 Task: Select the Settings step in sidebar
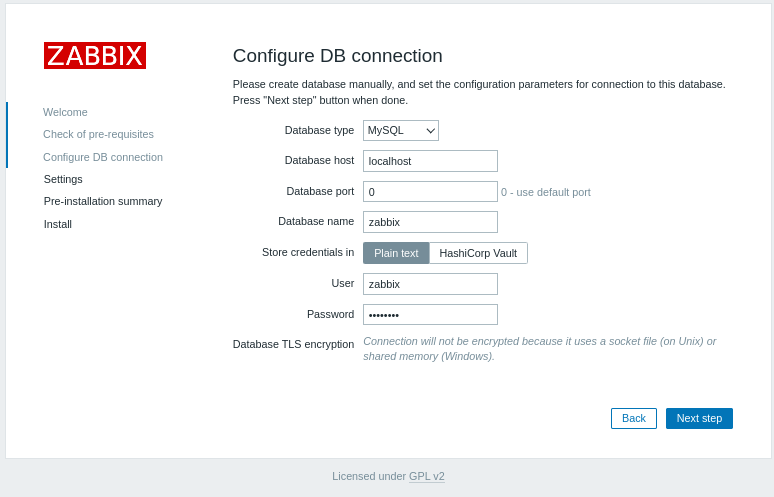tap(63, 179)
